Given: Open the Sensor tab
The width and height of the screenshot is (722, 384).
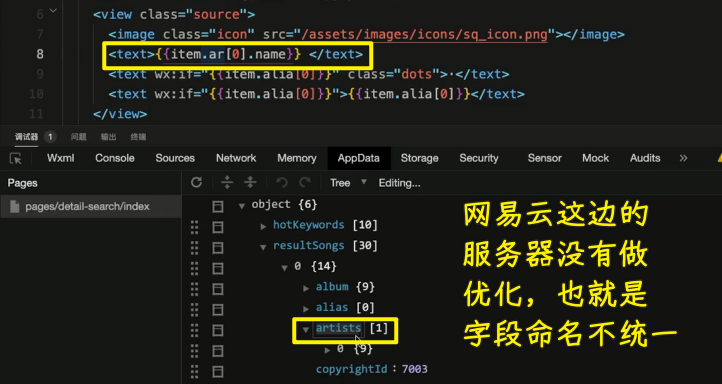Looking at the screenshot, I should click(544, 158).
